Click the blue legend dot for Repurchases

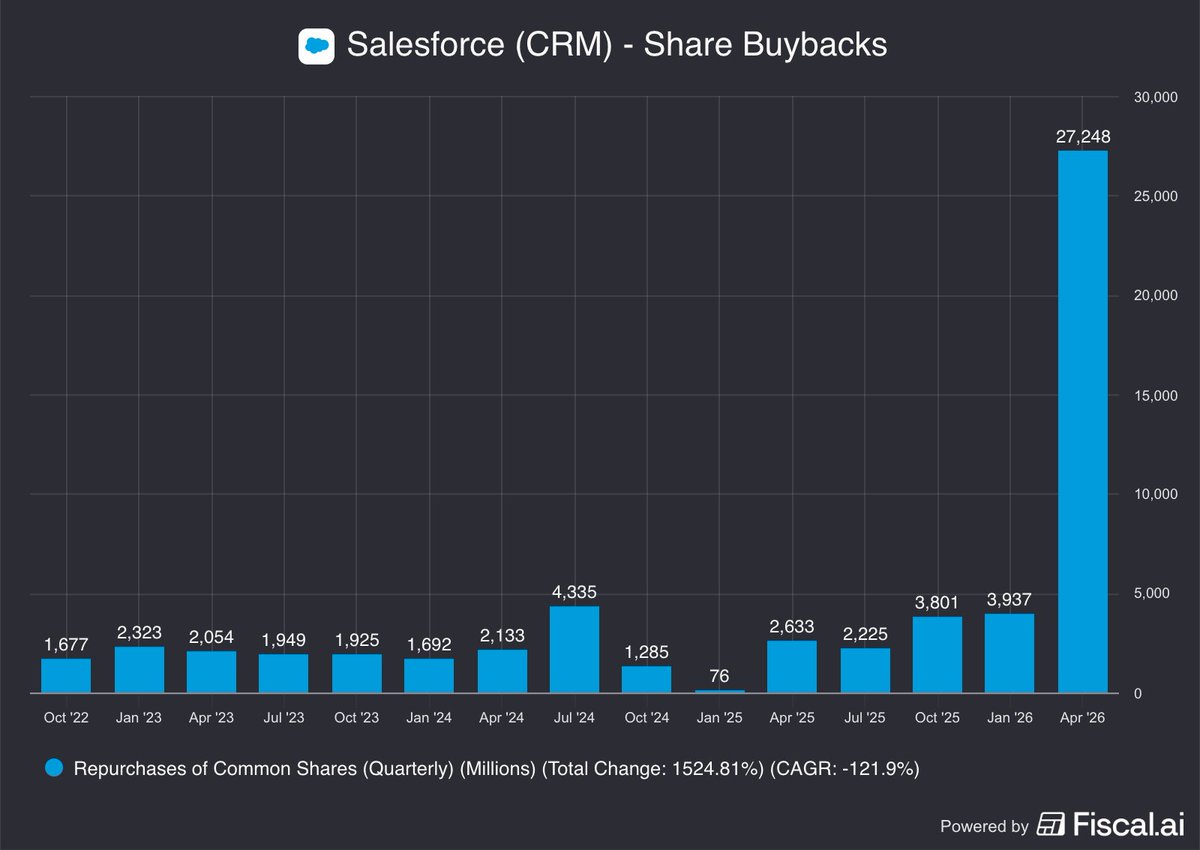(x=54, y=768)
